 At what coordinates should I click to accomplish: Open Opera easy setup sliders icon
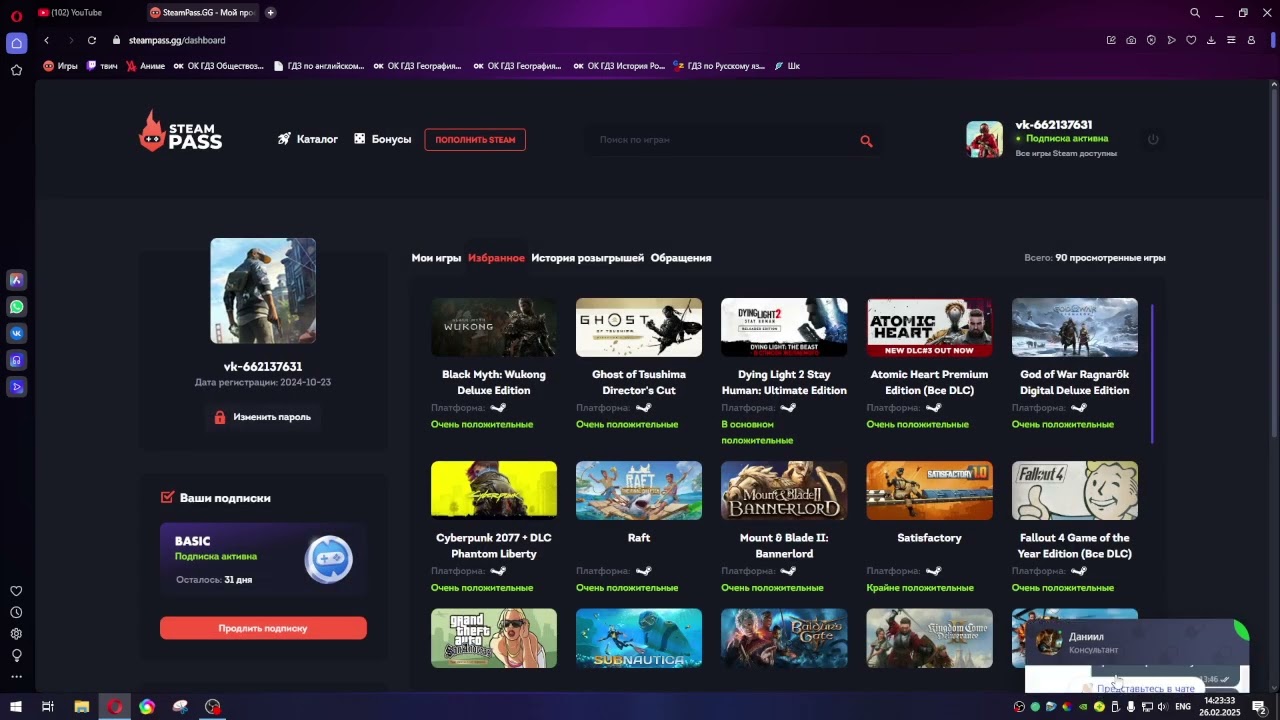point(1231,40)
